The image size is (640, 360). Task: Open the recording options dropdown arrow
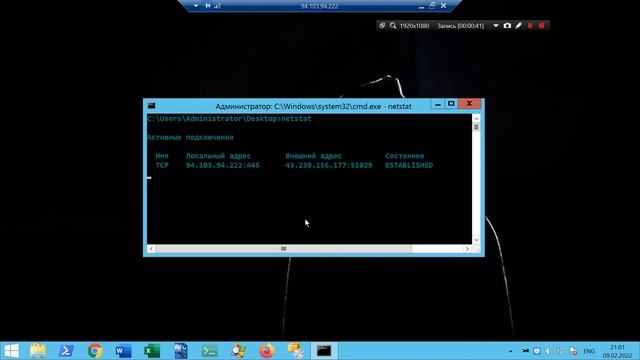(496, 25)
